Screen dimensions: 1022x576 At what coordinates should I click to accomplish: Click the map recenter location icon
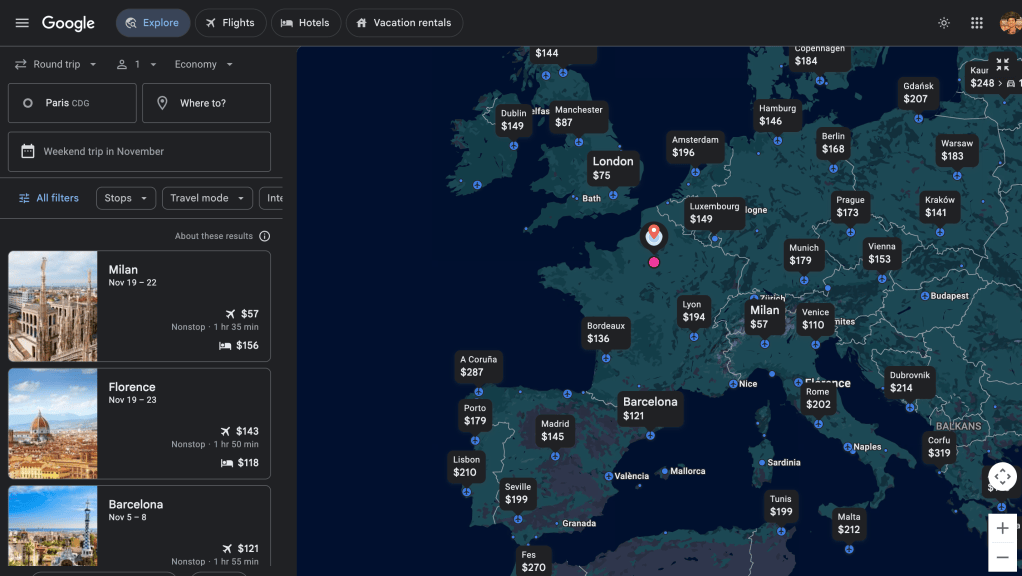(1002, 477)
